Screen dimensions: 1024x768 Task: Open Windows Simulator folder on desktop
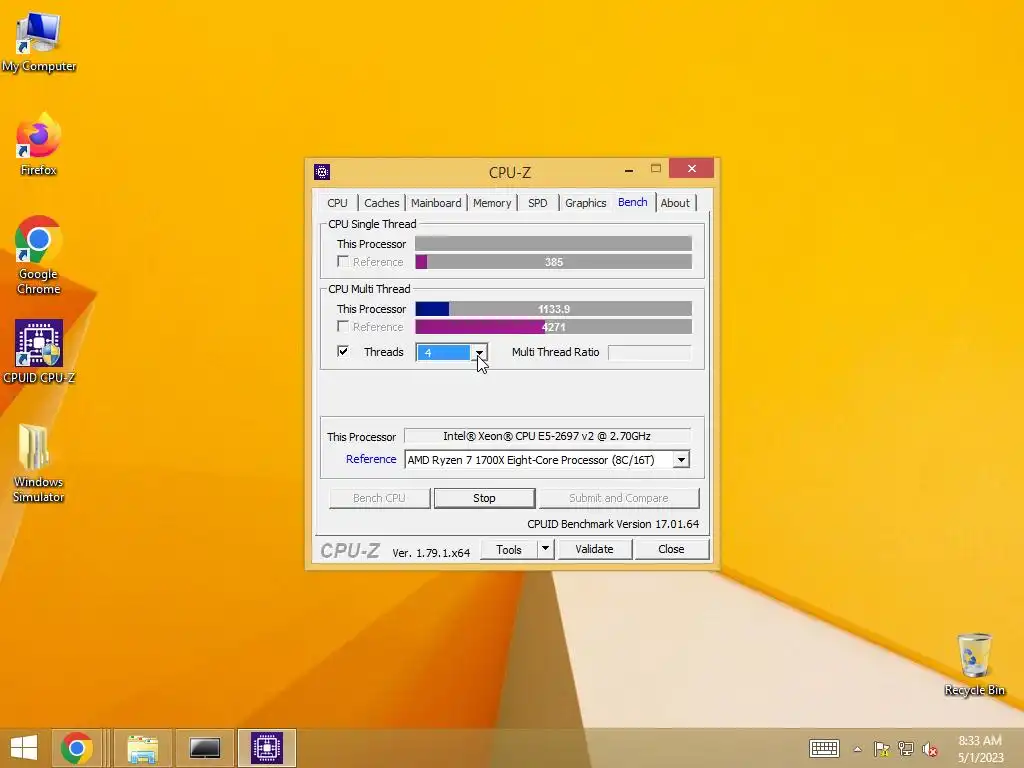[39, 463]
